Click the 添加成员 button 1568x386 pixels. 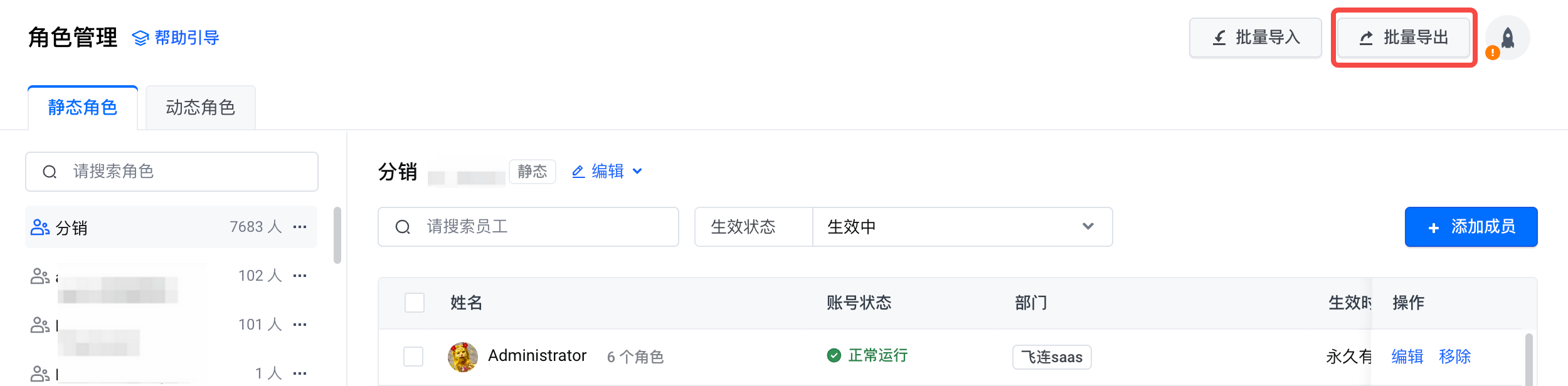click(x=1471, y=227)
